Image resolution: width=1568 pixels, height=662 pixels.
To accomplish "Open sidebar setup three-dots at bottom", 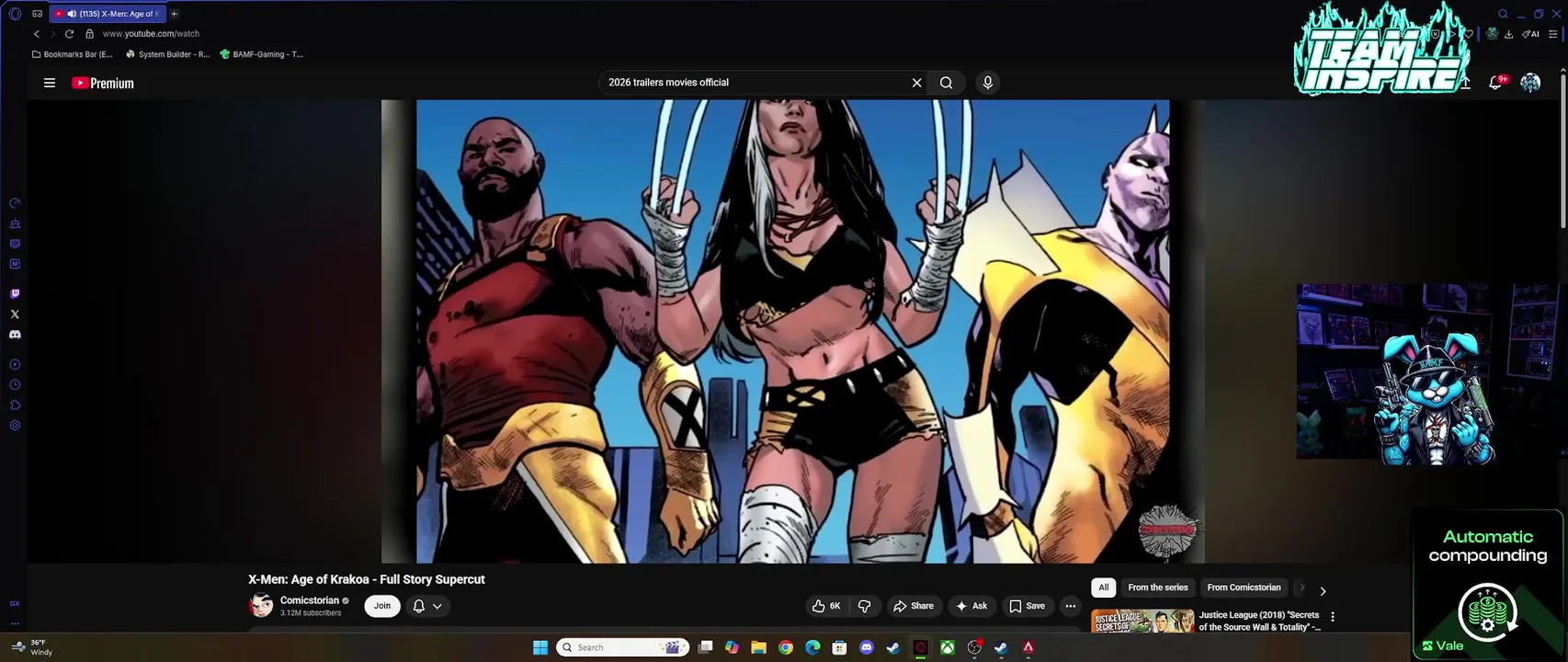I will tap(15, 623).
